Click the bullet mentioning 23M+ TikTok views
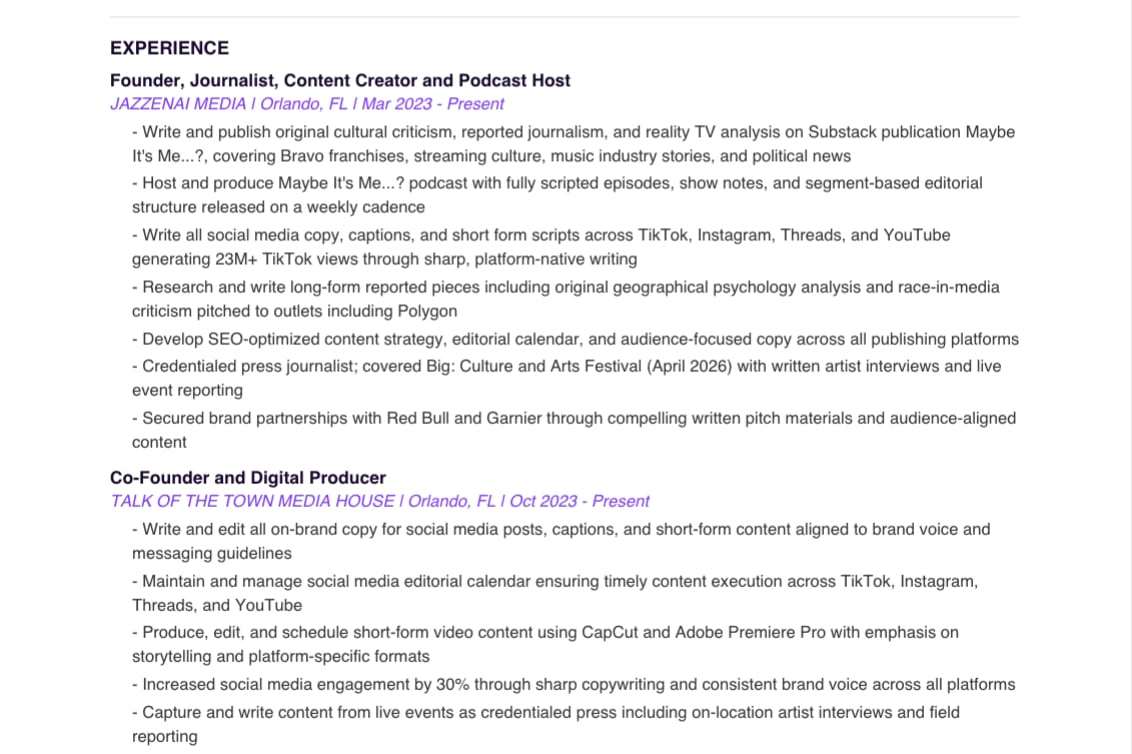The width and height of the screenshot is (1132, 754). point(541,247)
